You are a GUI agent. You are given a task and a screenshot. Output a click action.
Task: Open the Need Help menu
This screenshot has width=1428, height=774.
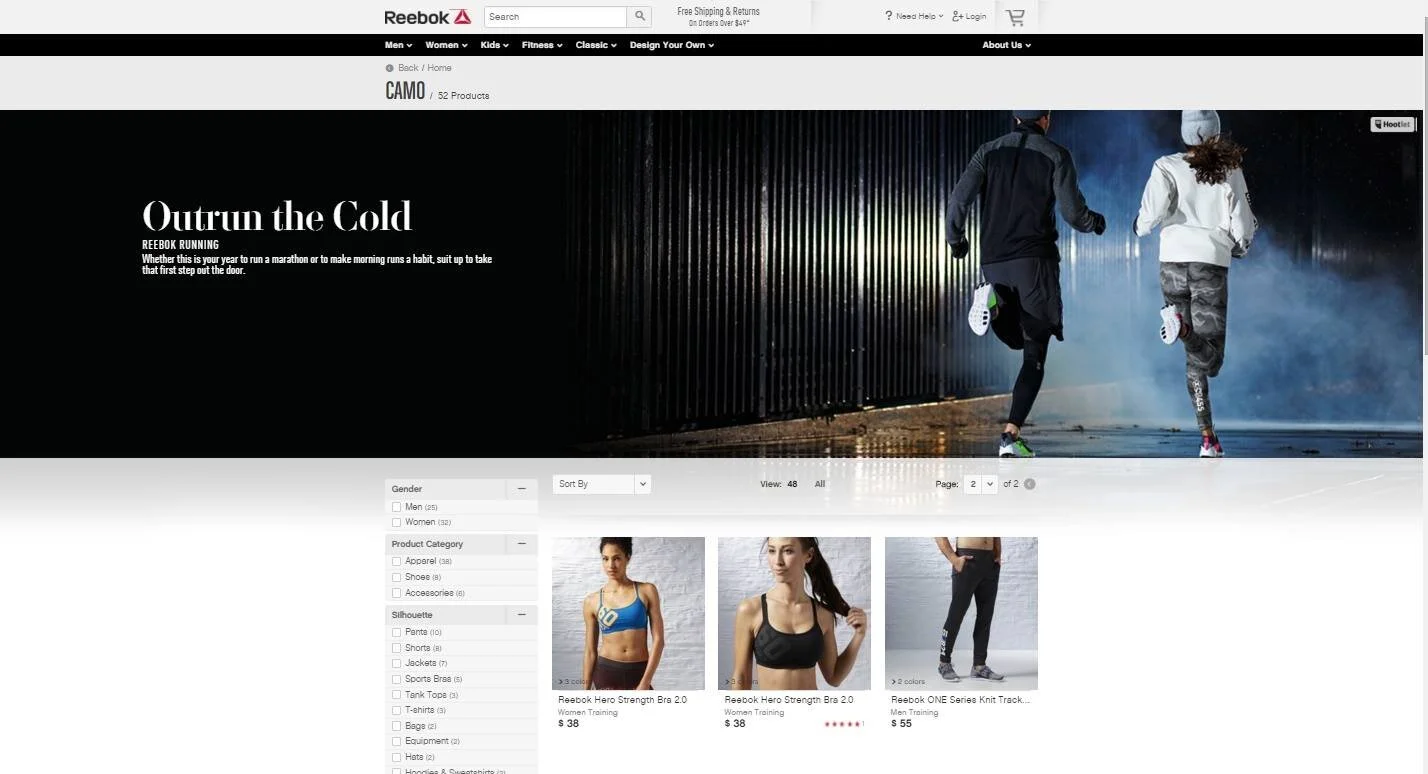pos(914,16)
